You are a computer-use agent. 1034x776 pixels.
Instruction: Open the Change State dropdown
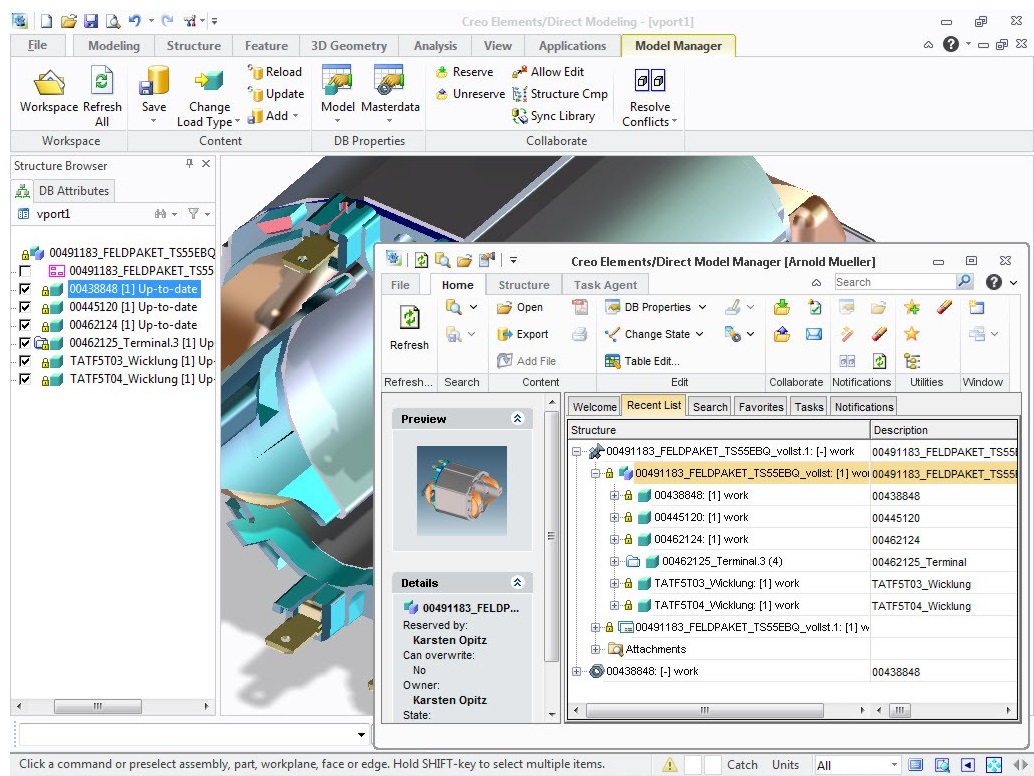tap(700, 334)
